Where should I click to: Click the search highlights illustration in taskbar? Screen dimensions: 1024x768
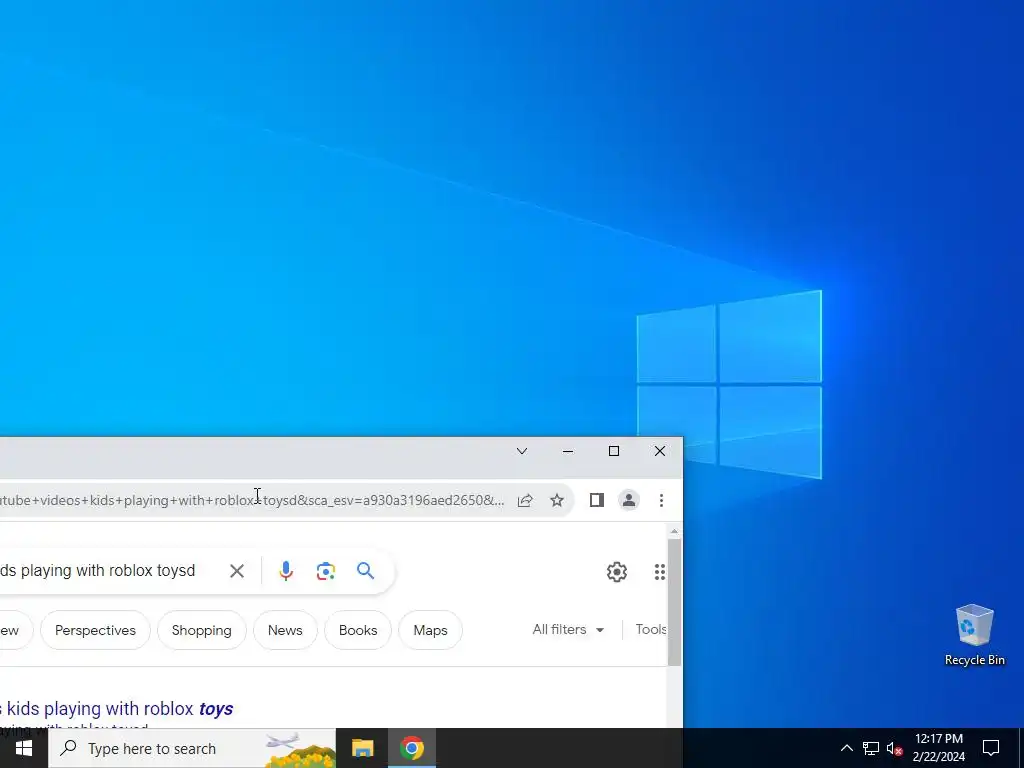301,749
